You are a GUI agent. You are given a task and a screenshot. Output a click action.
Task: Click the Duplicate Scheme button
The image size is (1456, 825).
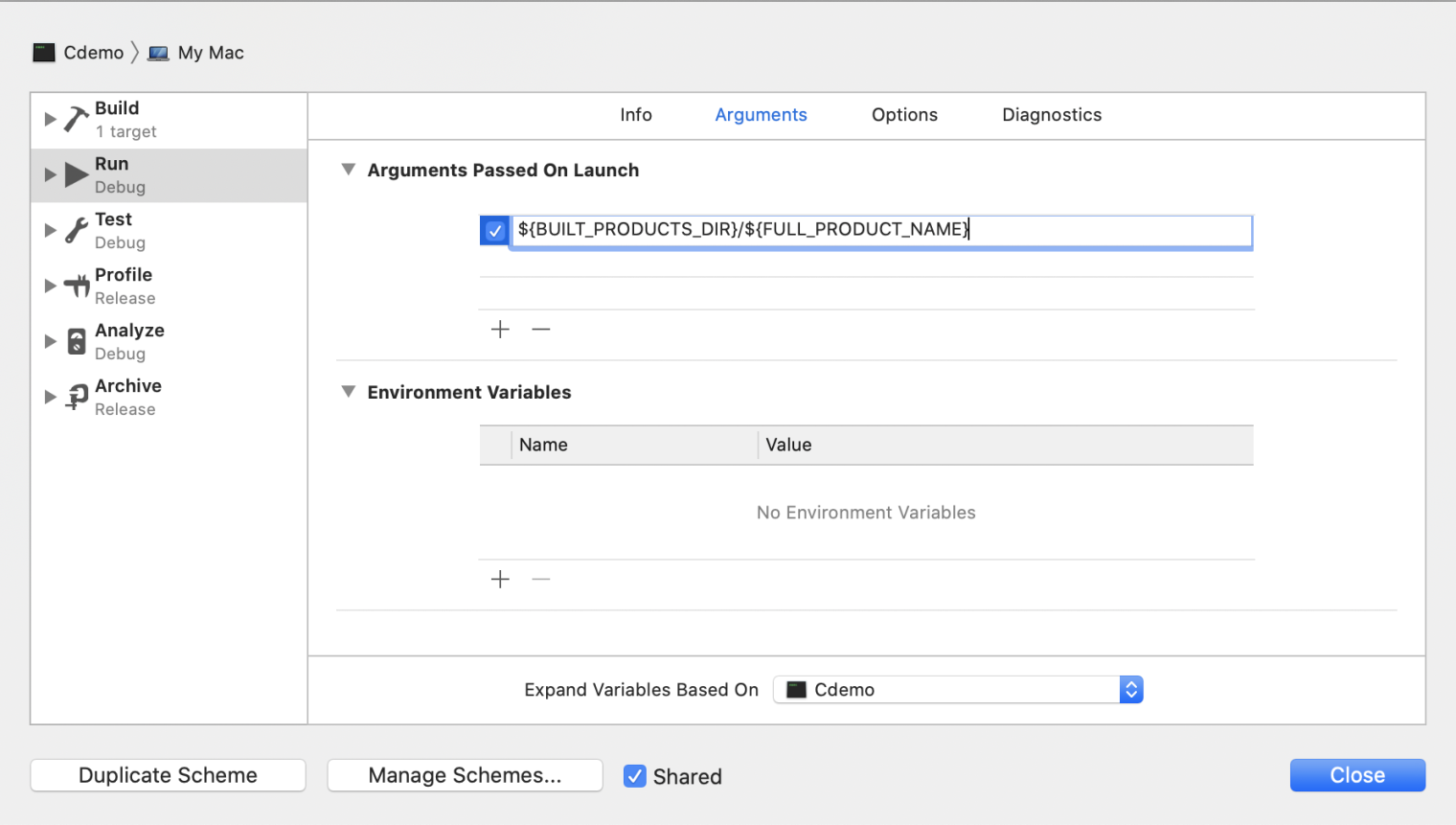(168, 775)
